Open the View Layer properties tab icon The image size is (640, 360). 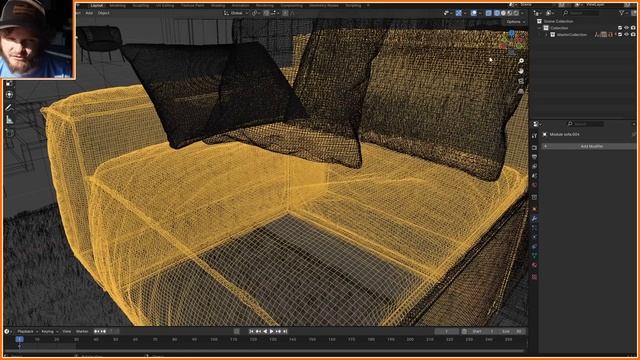pos(534,167)
